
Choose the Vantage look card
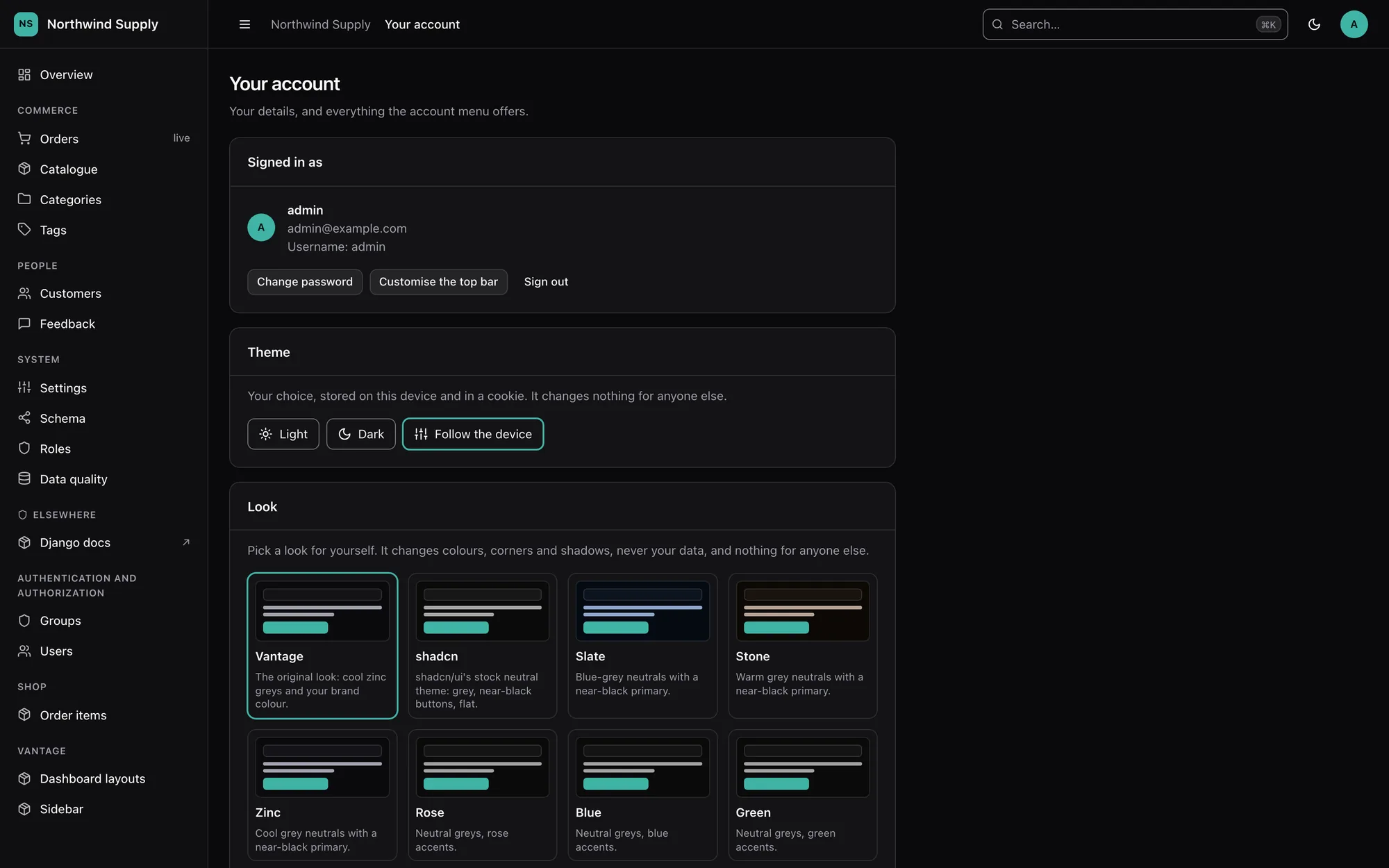pos(322,646)
